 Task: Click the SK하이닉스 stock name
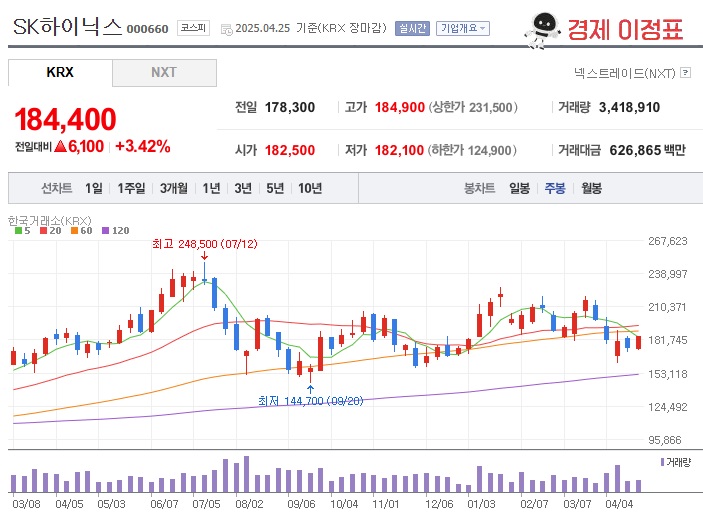(x=68, y=27)
